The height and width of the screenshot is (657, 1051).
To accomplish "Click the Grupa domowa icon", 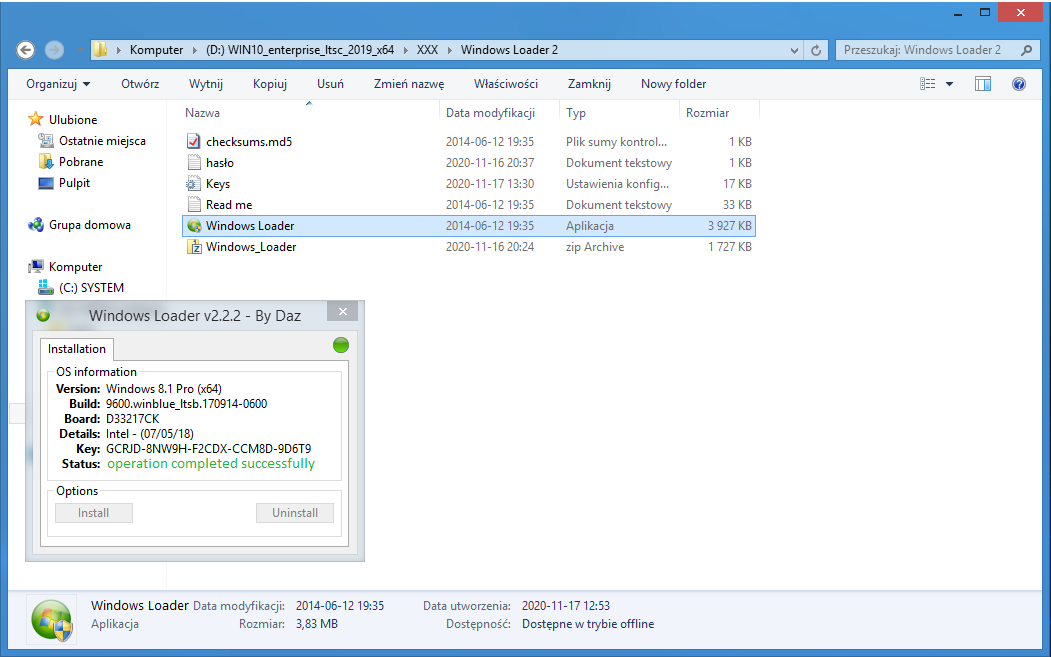I will pos(36,225).
